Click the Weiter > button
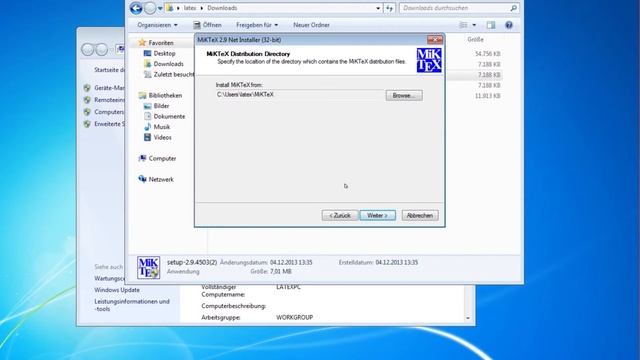Image resolution: width=640 pixels, height=360 pixels. click(378, 215)
